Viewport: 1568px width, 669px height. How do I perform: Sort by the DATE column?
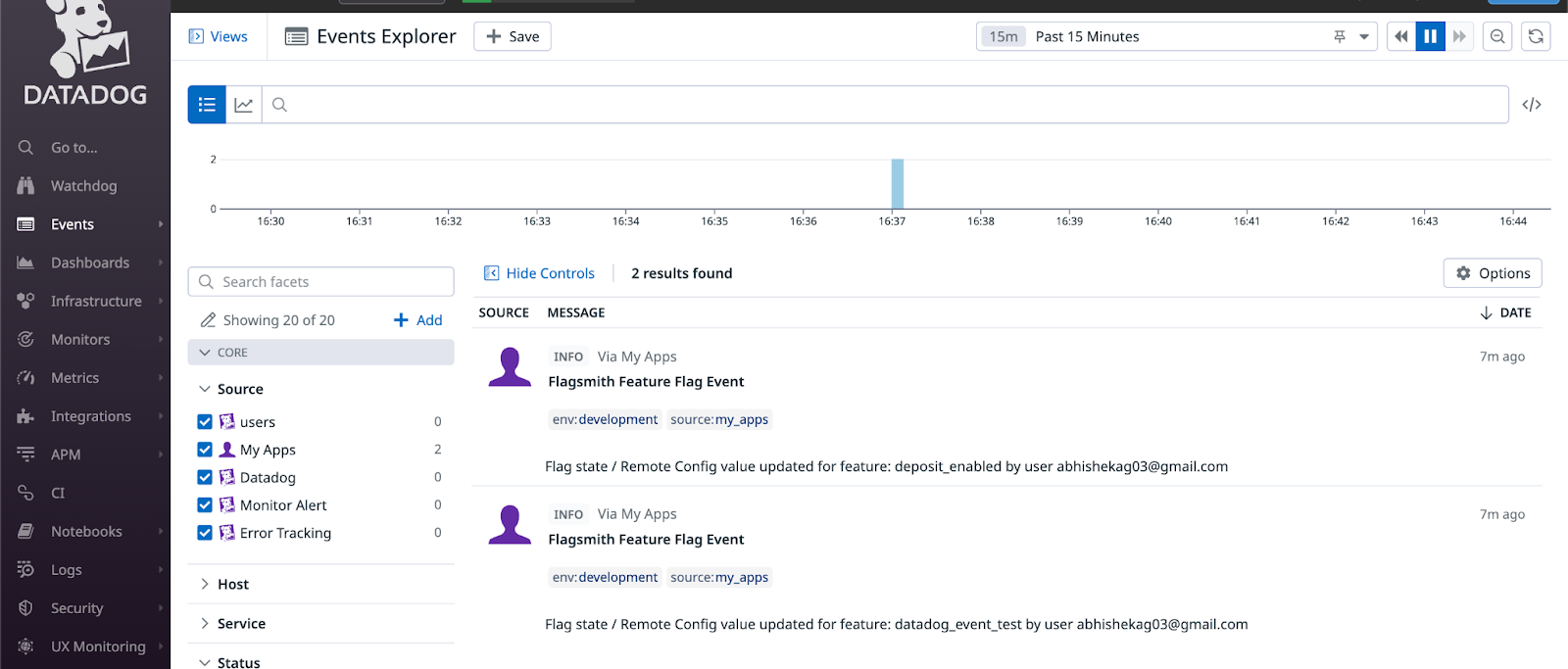1505,312
